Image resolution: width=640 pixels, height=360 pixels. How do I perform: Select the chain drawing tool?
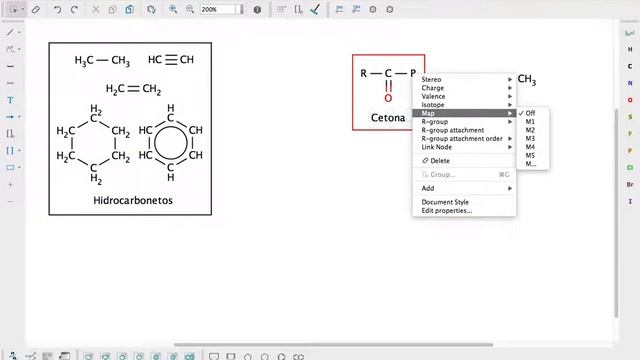point(10,49)
